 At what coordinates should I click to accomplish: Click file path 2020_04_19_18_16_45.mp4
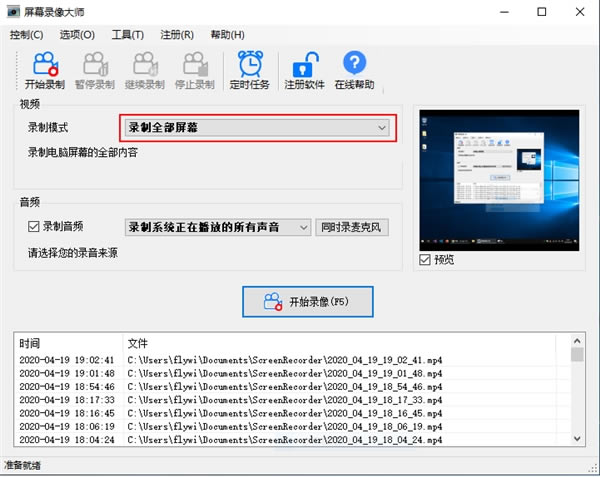[285, 413]
